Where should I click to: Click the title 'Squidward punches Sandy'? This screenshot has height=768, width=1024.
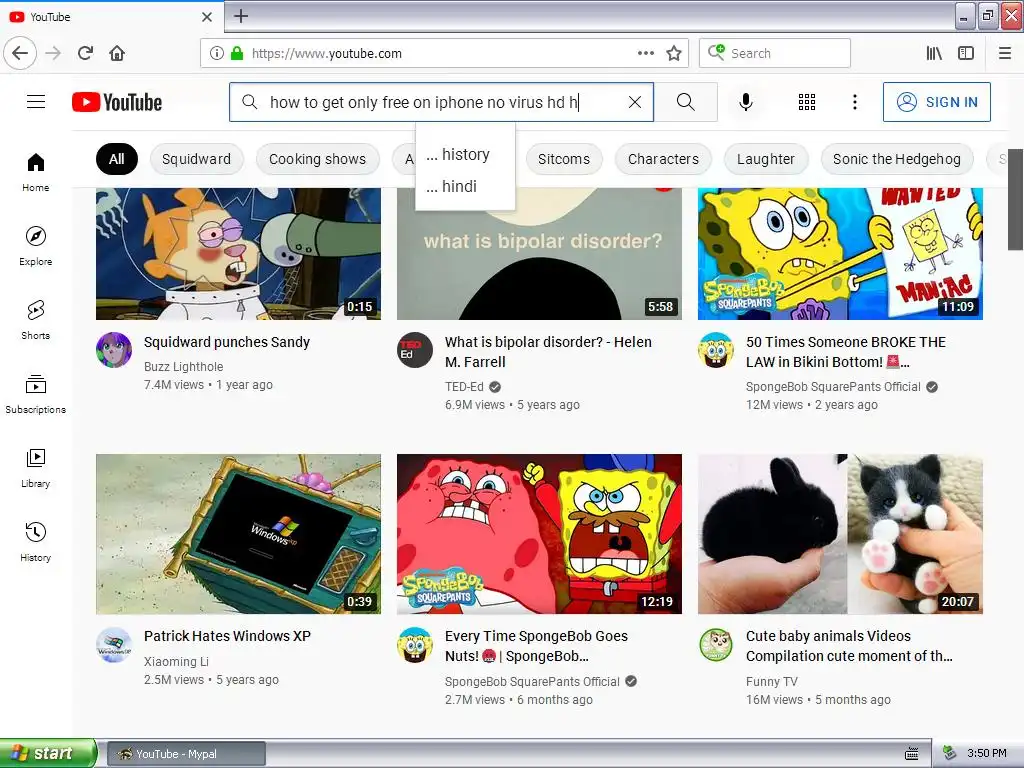click(x=227, y=342)
